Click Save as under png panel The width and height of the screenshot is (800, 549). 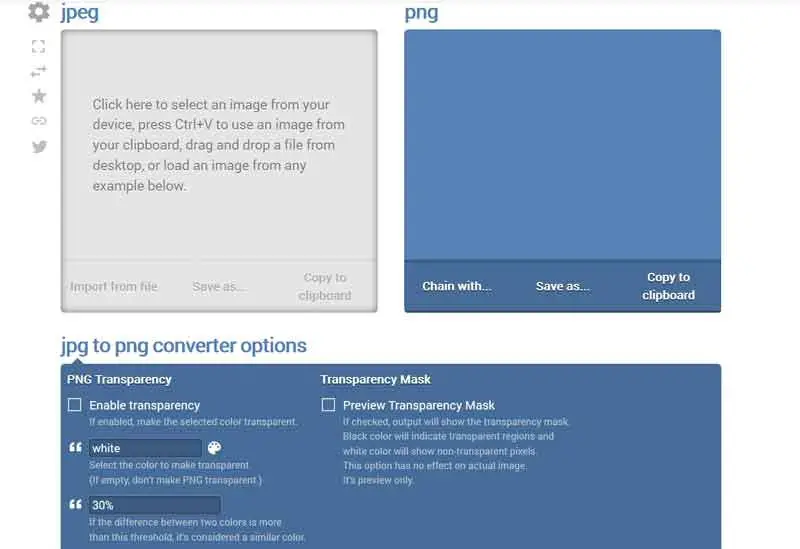(x=563, y=286)
